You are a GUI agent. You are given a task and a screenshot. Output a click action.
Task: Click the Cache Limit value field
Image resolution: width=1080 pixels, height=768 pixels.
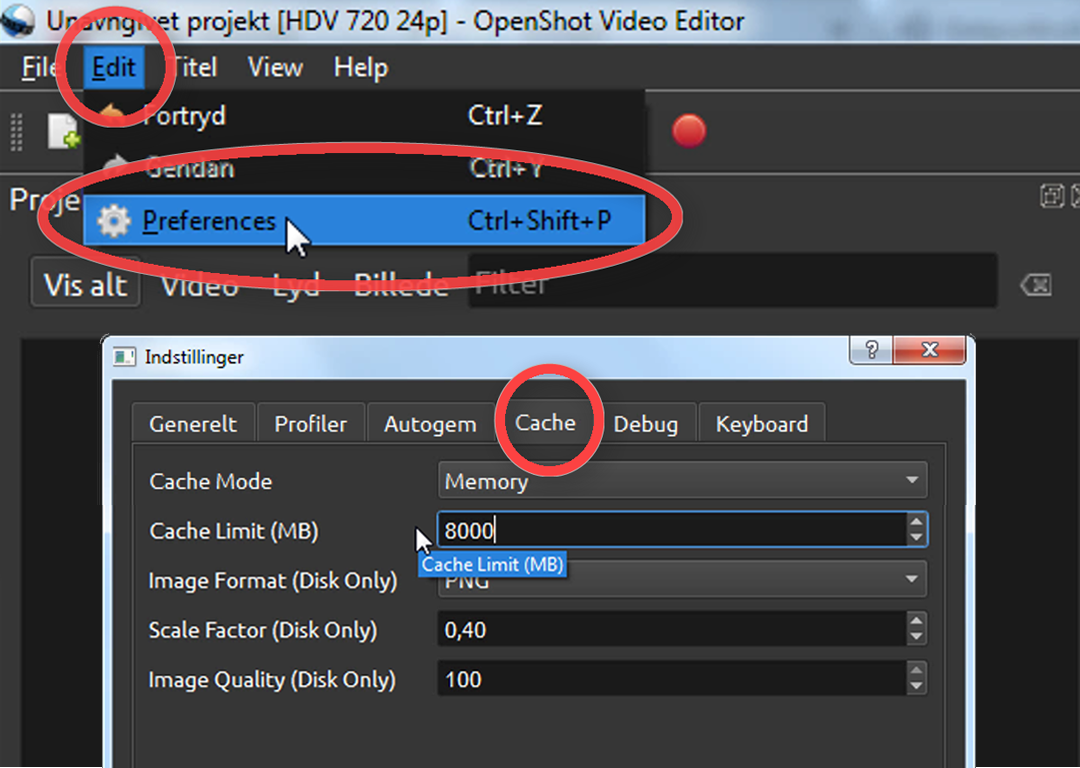coord(672,530)
